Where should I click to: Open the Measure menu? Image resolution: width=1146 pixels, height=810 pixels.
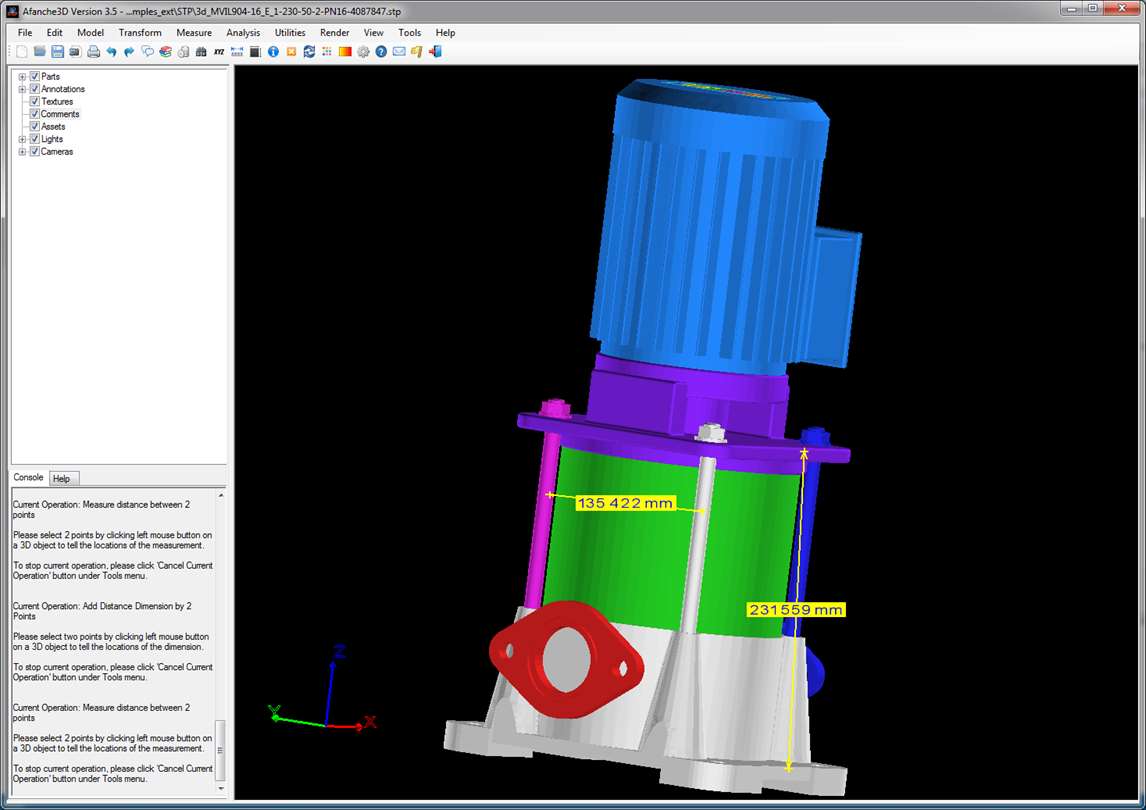pyautogui.click(x=194, y=32)
